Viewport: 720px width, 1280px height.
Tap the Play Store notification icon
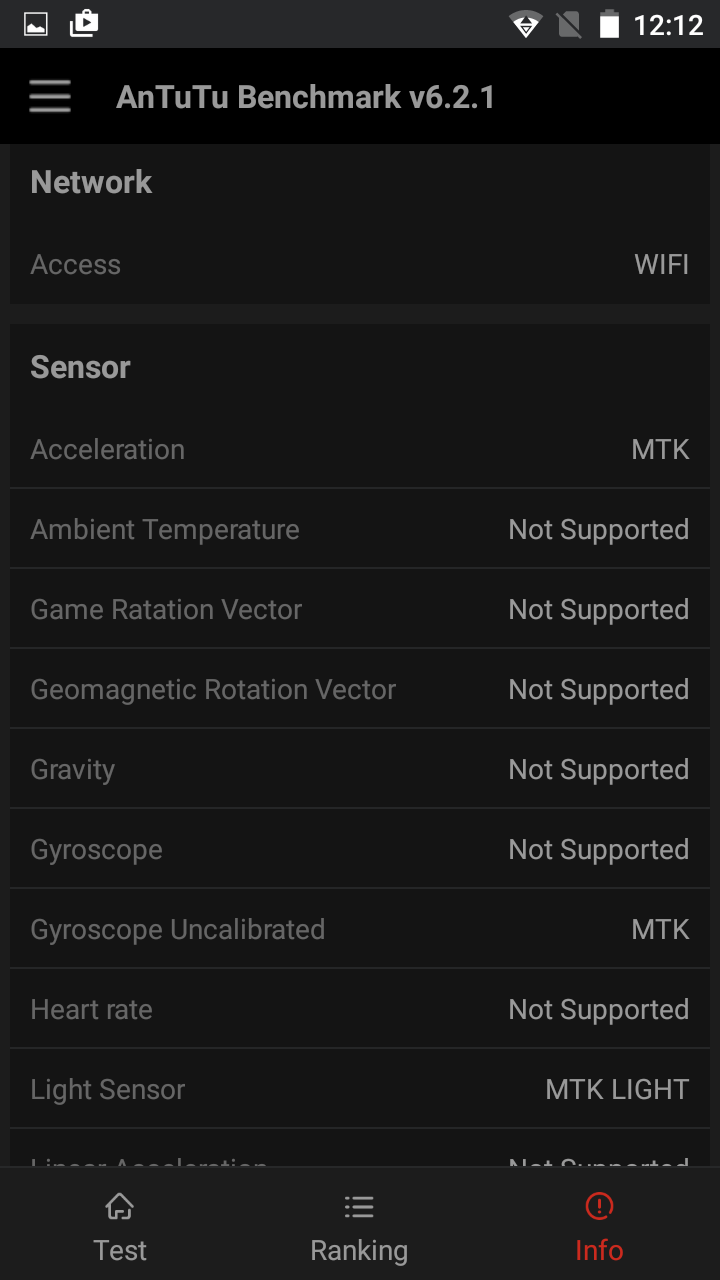tap(84, 24)
